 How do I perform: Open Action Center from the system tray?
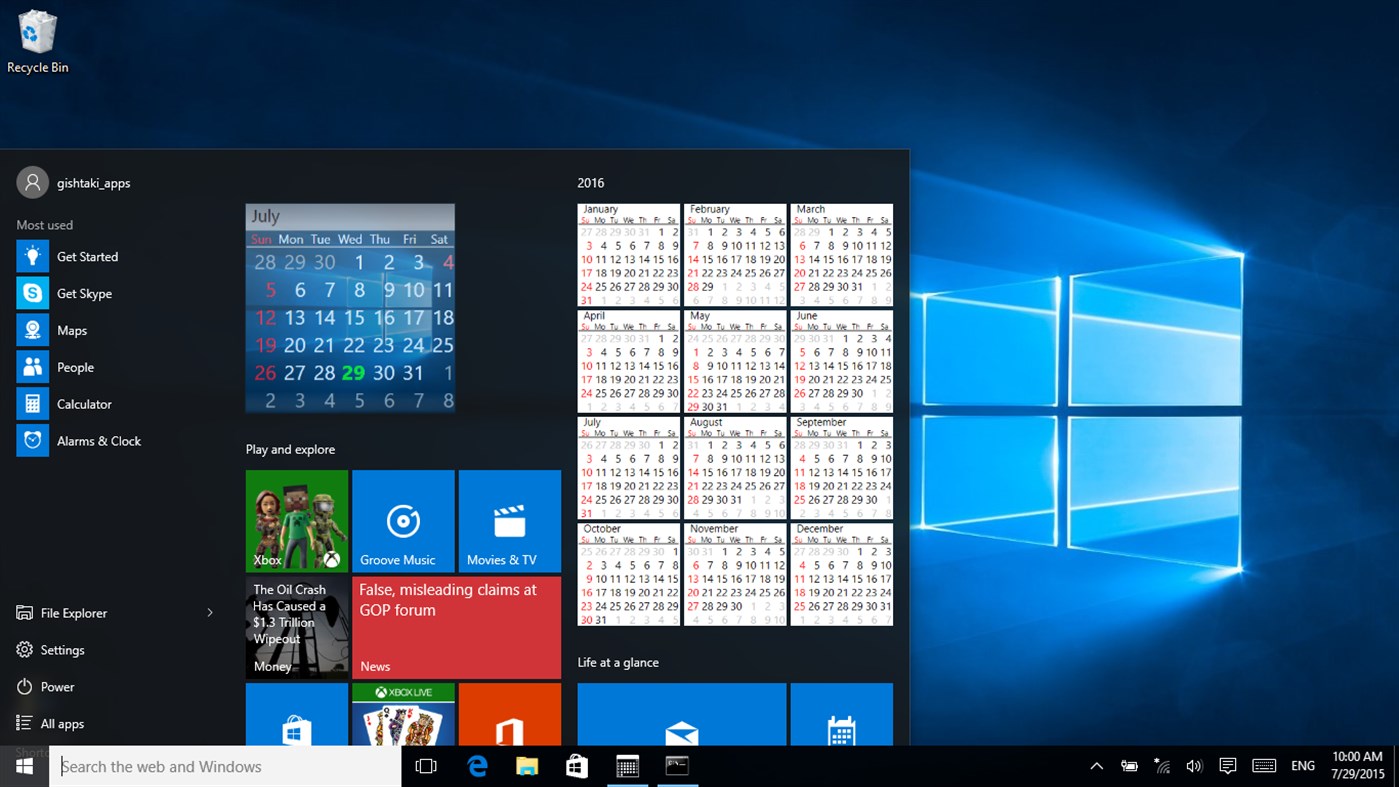(x=1227, y=765)
